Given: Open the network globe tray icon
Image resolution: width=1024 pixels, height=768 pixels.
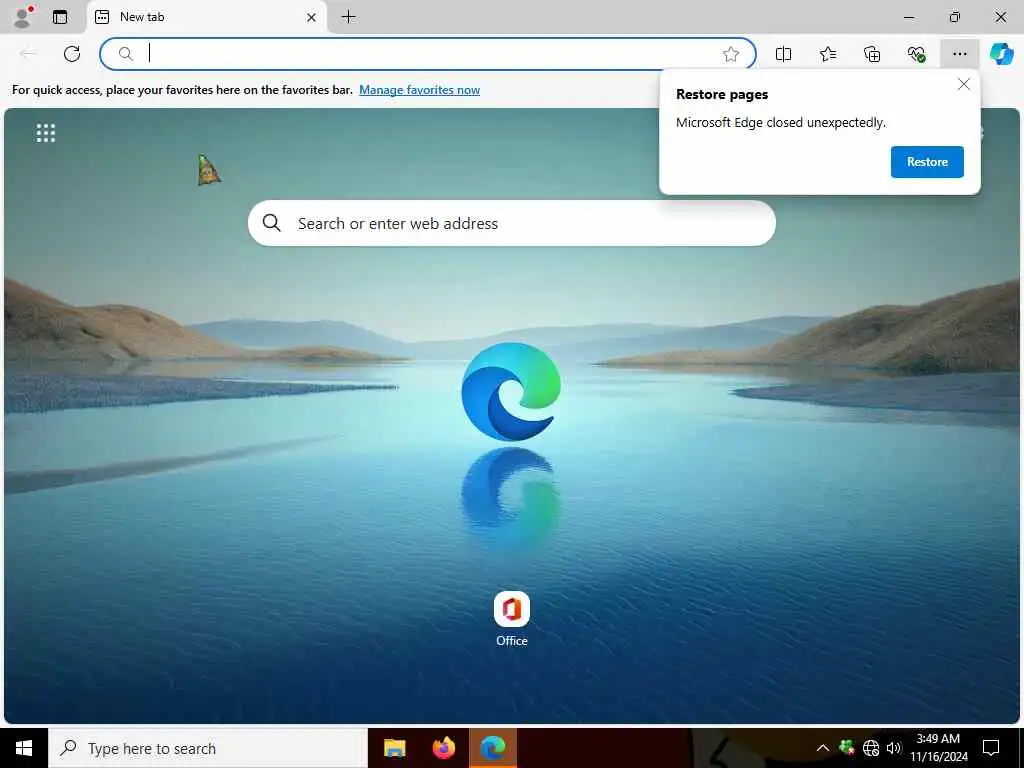Looking at the screenshot, I should click(x=871, y=748).
